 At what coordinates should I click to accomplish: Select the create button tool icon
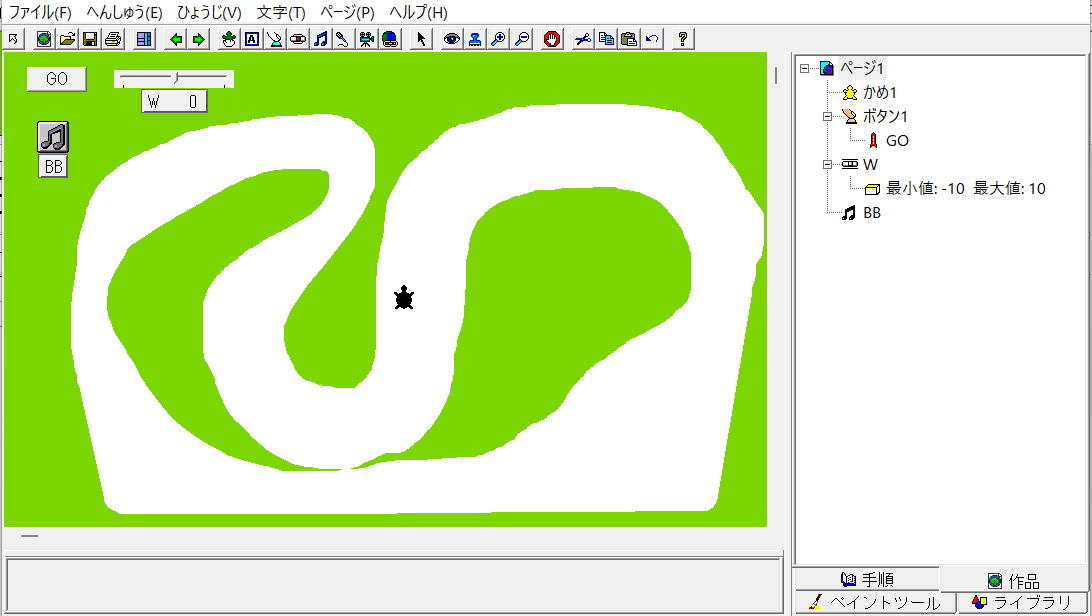pos(274,39)
